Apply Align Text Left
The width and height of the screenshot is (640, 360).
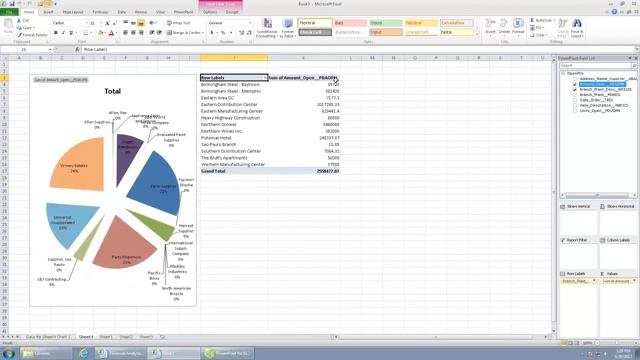[x=125, y=33]
